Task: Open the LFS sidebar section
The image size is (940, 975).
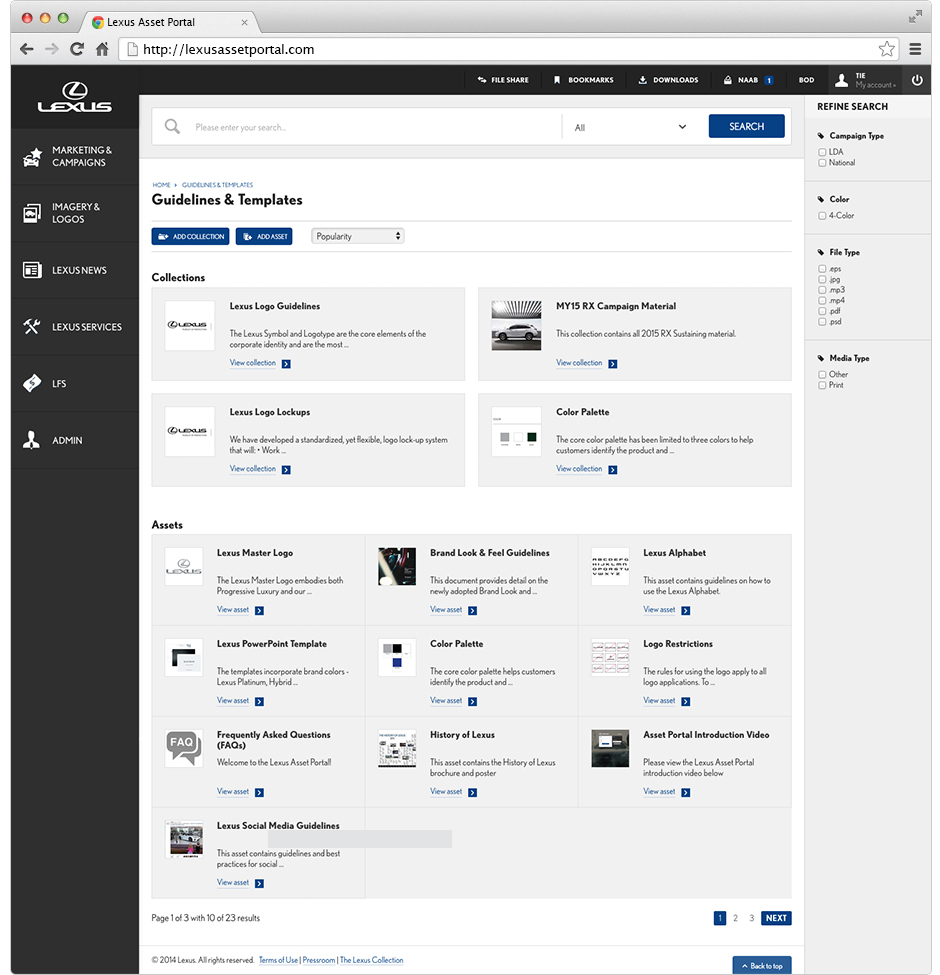Action: click(75, 384)
